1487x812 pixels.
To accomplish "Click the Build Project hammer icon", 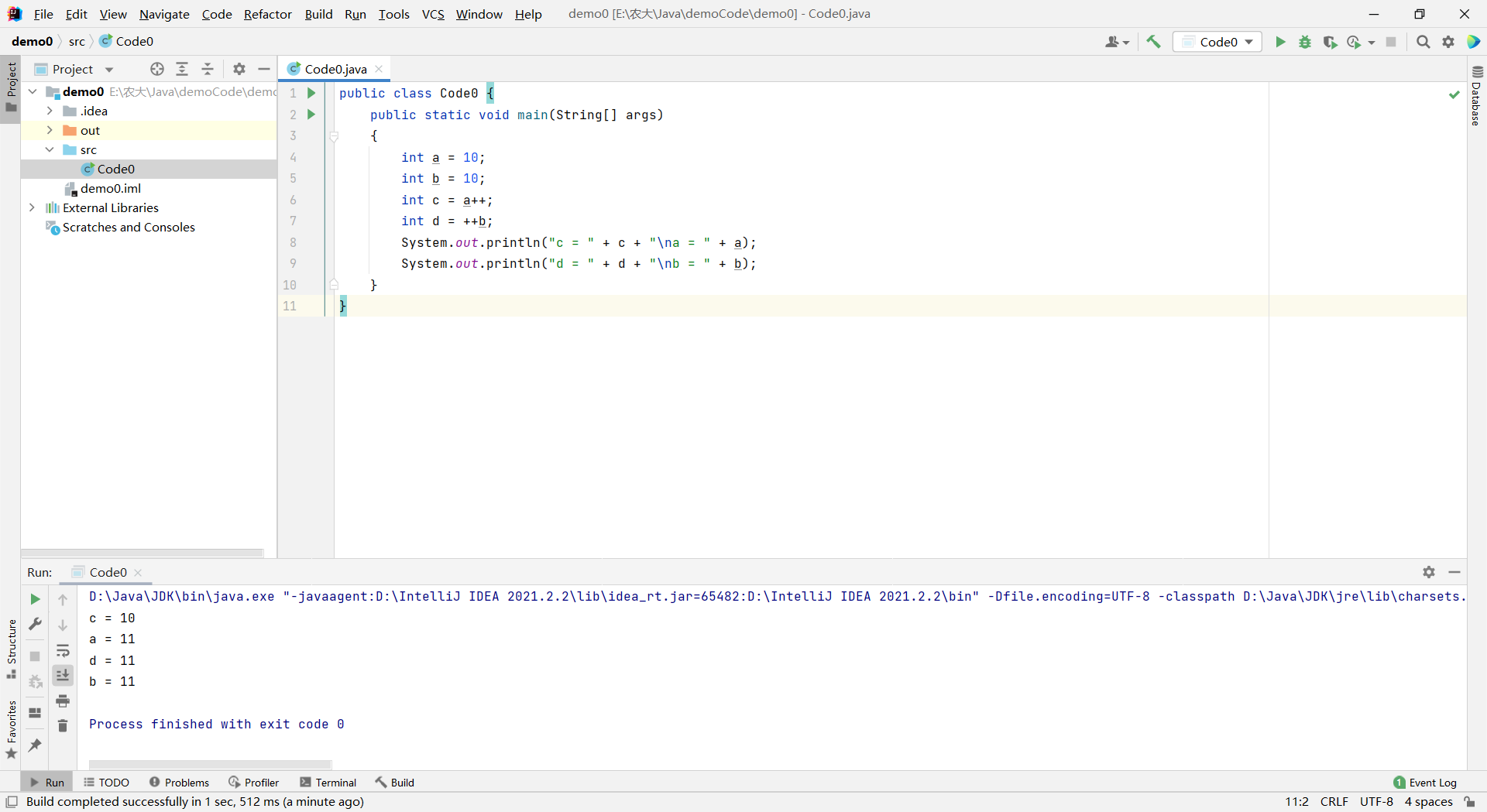I will (1153, 42).
